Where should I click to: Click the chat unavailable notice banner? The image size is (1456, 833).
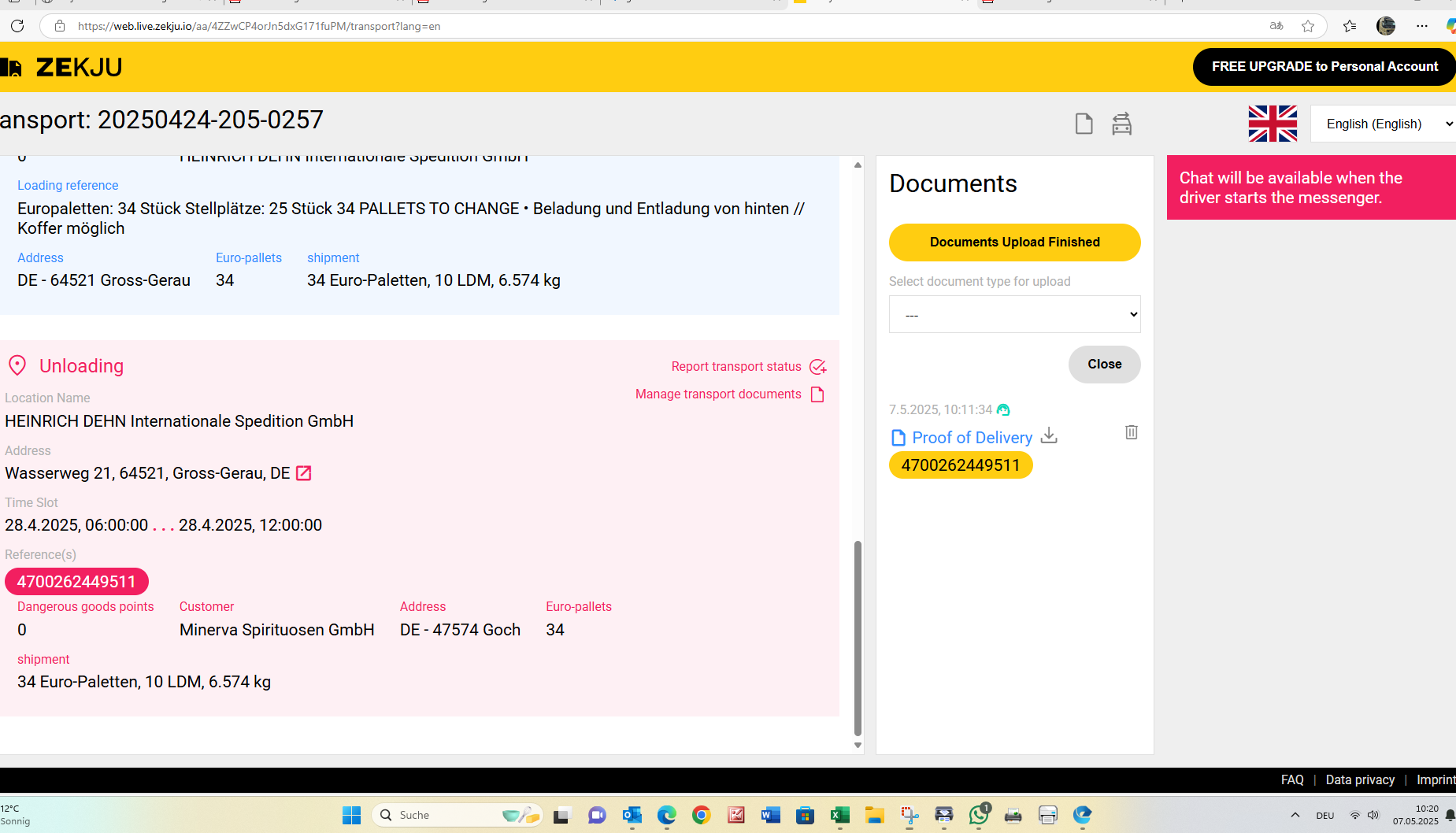(x=1310, y=187)
